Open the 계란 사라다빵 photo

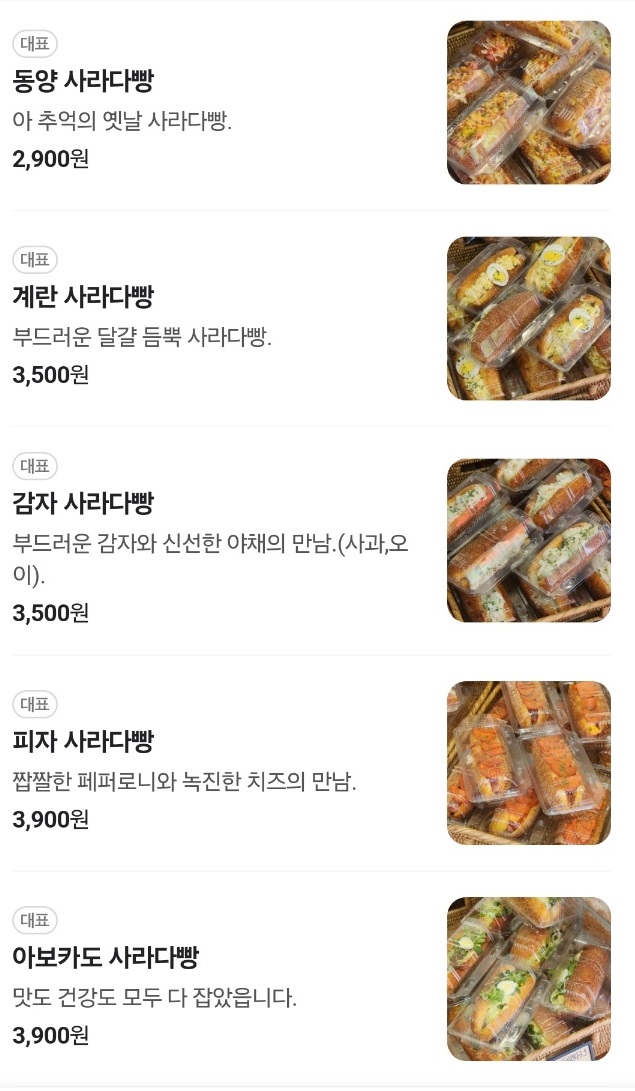528,318
